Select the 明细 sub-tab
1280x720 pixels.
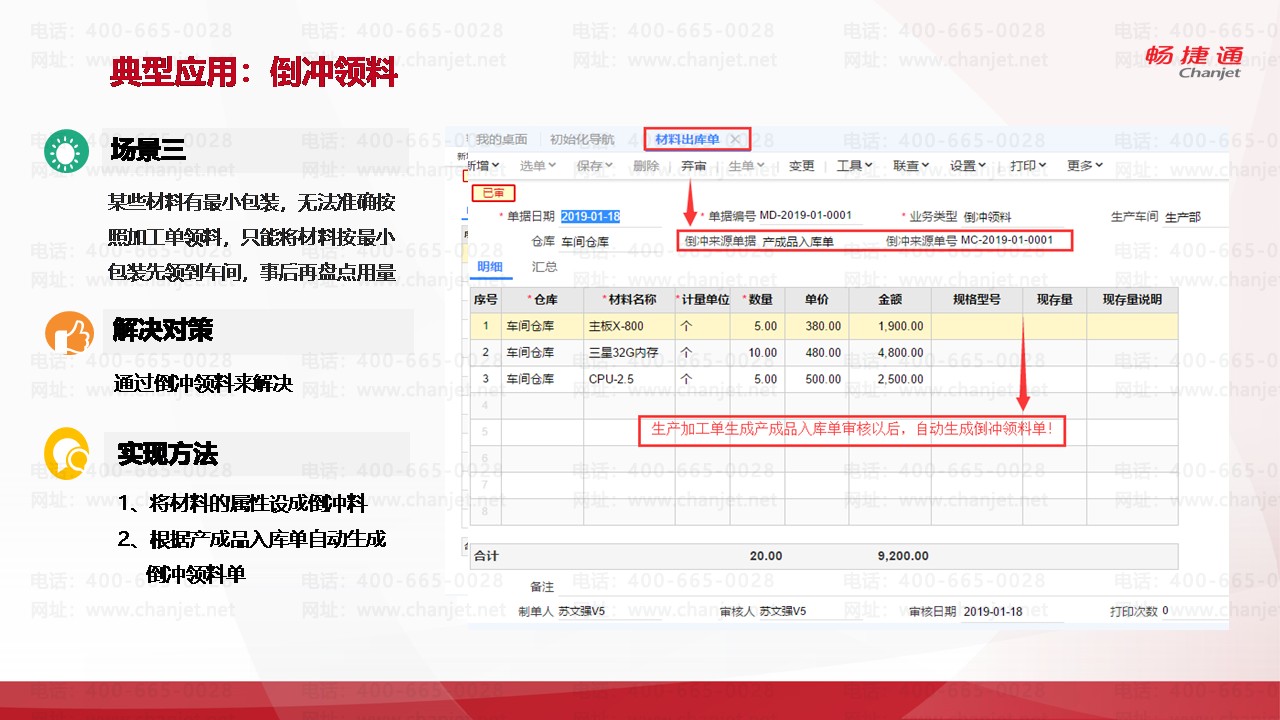click(490, 267)
